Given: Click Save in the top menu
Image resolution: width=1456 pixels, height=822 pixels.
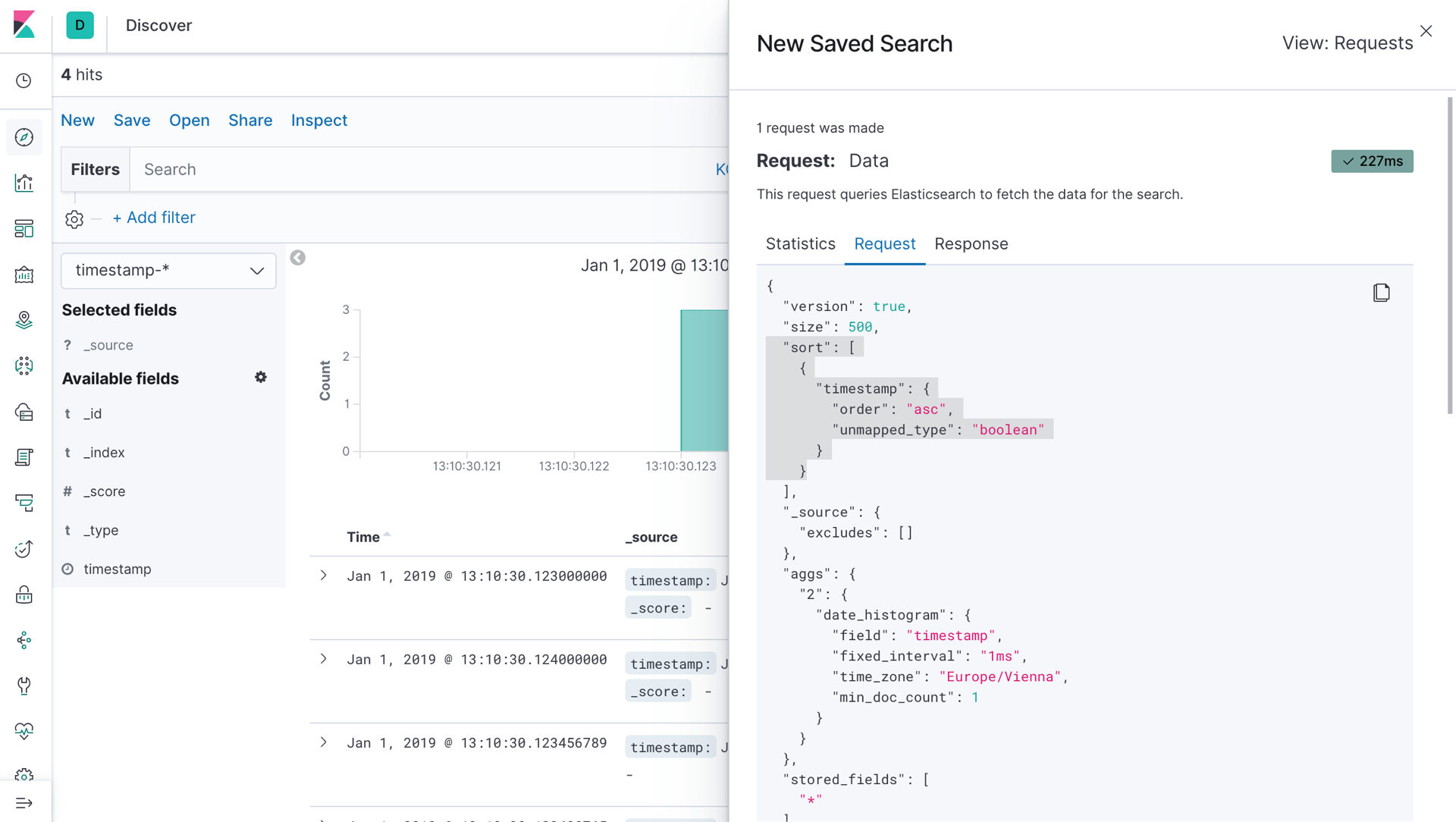Looking at the screenshot, I should [x=132, y=121].
